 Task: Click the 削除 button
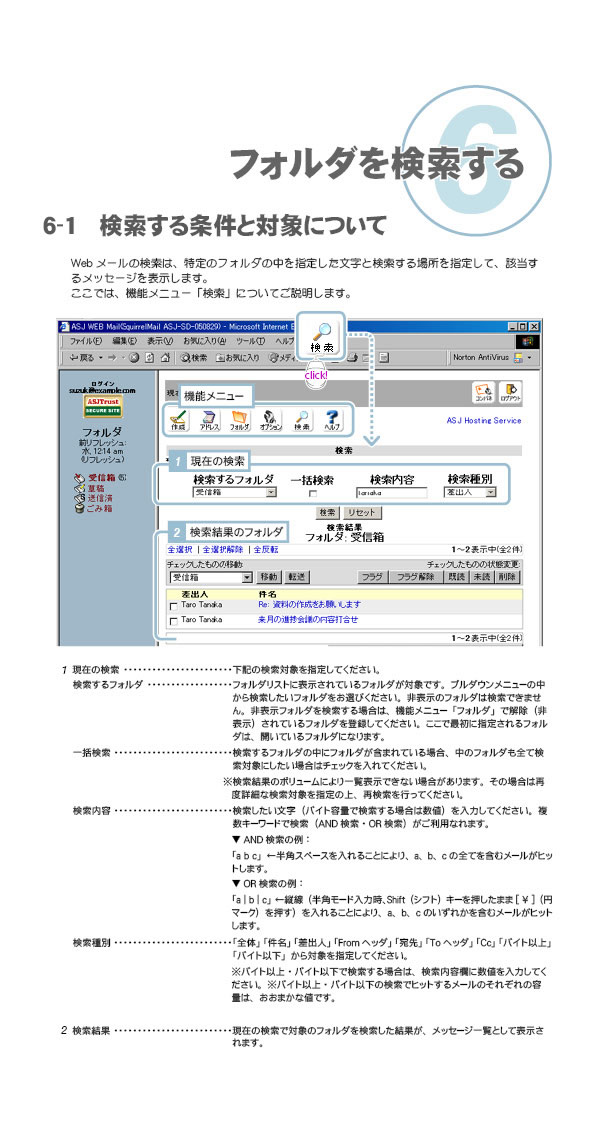507,577
